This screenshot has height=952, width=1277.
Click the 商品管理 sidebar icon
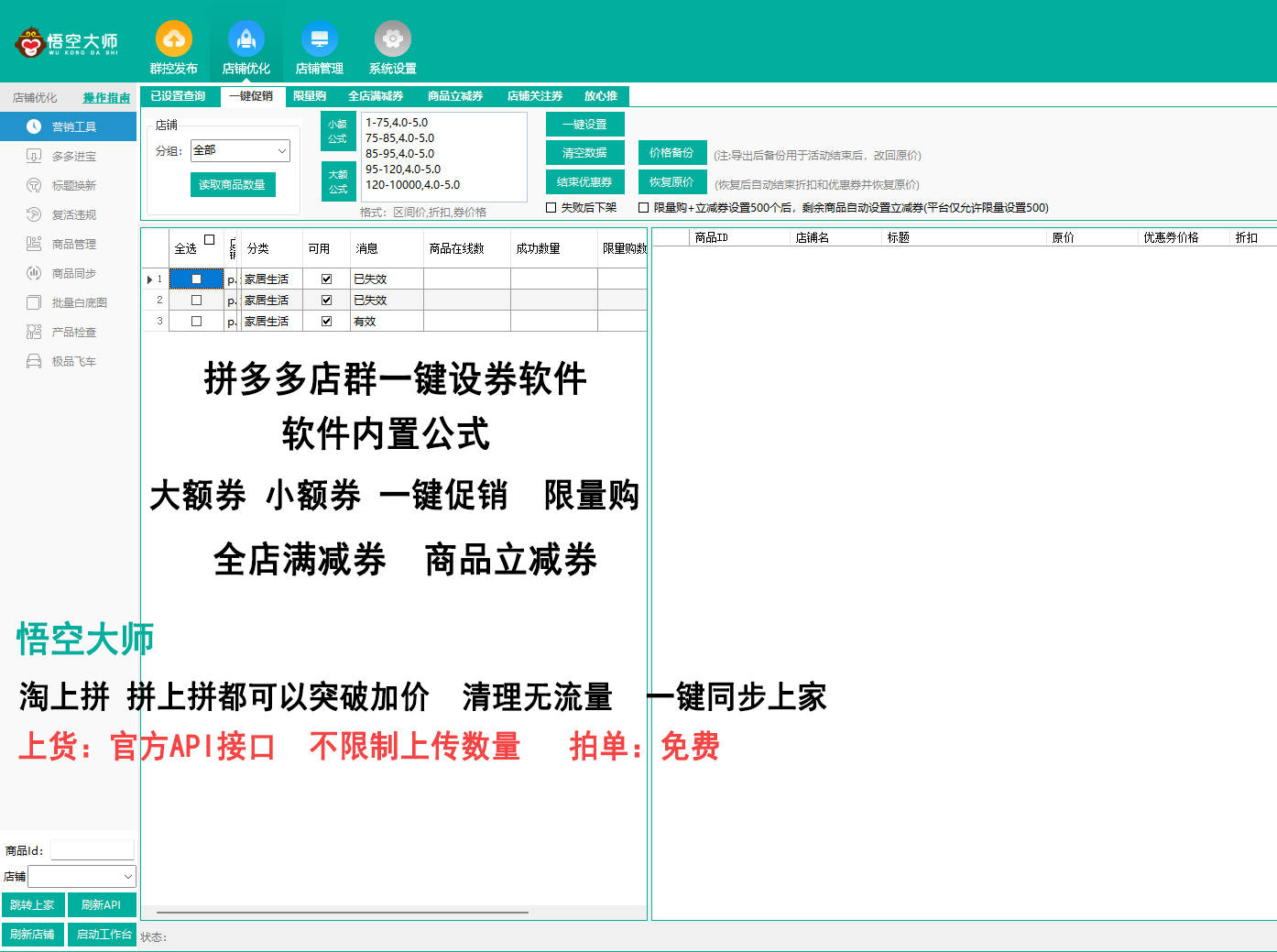[34, 244]
